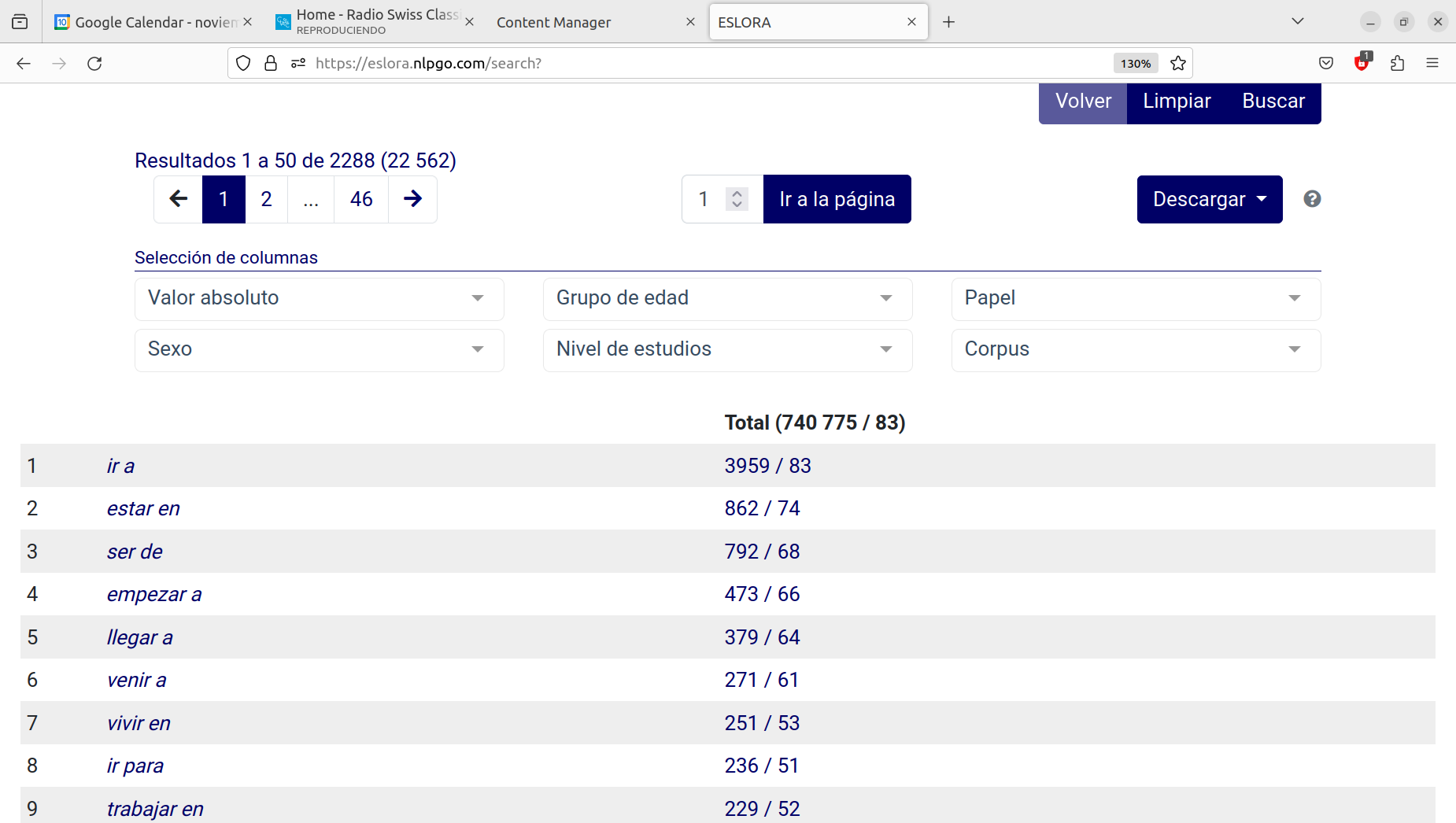
Task: Open the Grupo de edad dropdown
Action: [727, 298]
